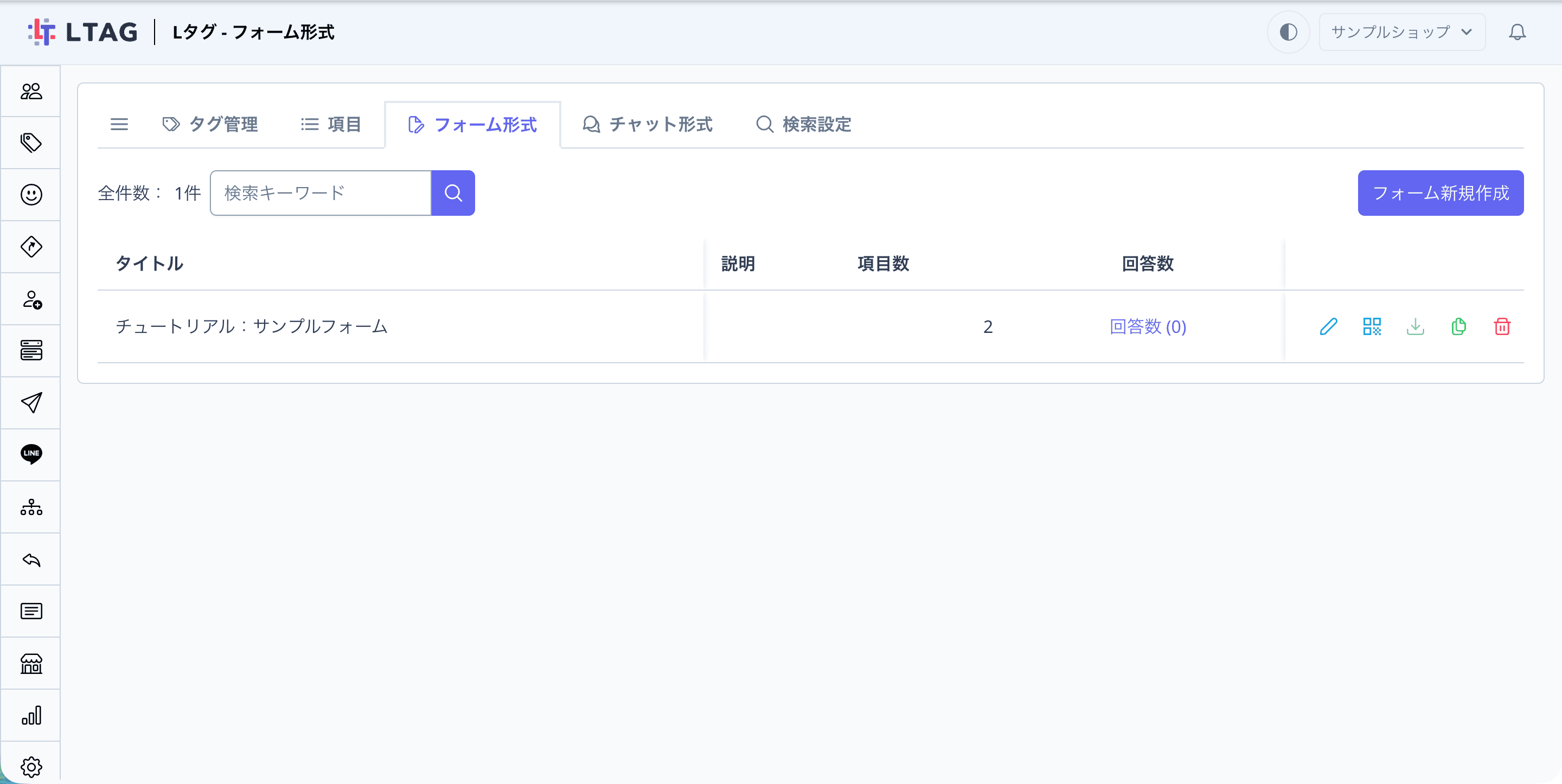Open the settings gear sidebar icon

click(31, 767)
